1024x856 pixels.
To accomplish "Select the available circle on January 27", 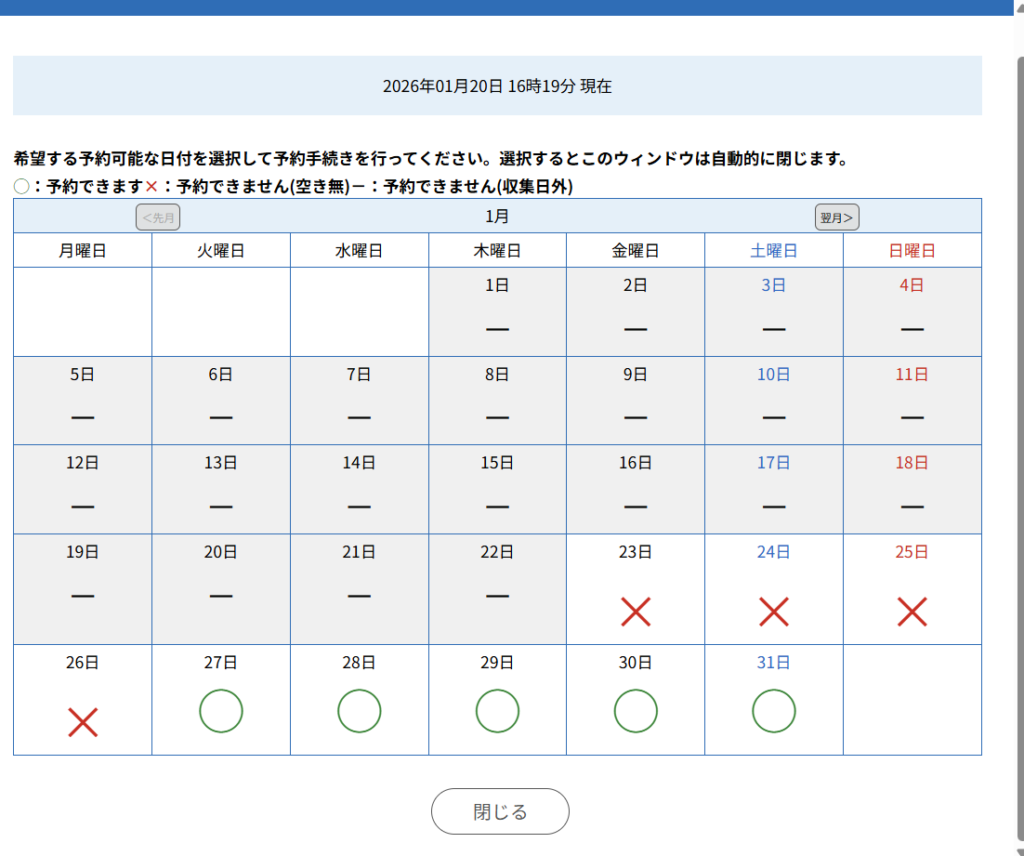I will pyautogui.click(x=221, y=711).
